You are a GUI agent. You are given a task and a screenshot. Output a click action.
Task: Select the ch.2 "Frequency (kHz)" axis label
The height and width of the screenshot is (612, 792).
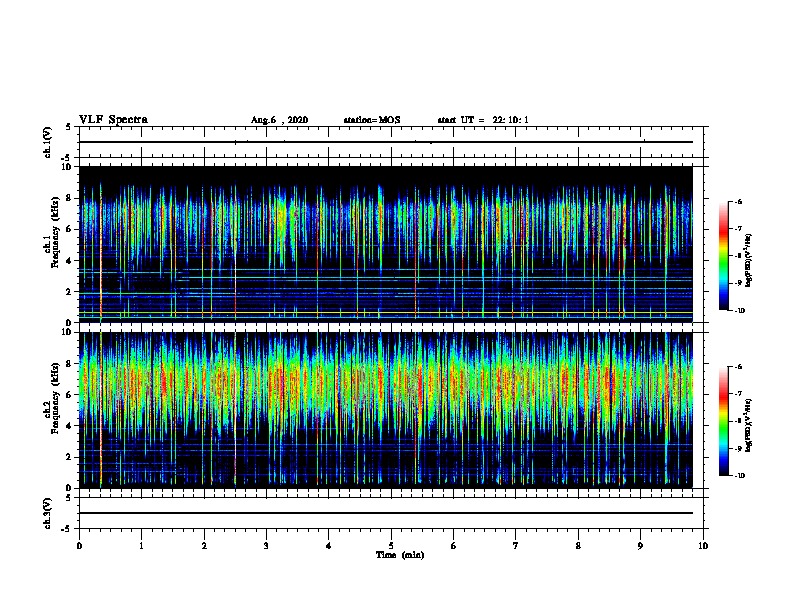click(x=55, y=398)
